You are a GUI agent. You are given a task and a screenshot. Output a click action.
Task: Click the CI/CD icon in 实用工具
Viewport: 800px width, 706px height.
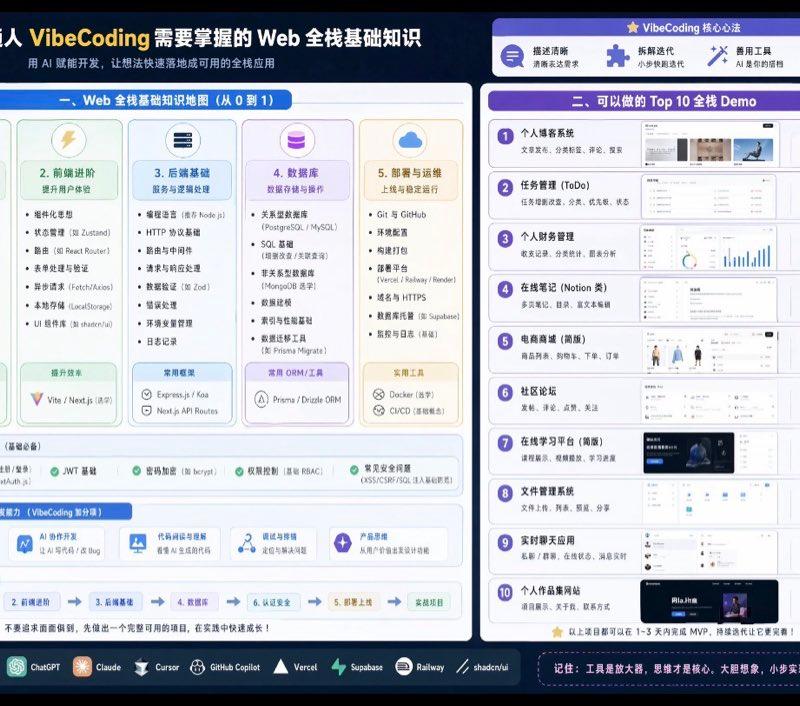coord(379,410)
